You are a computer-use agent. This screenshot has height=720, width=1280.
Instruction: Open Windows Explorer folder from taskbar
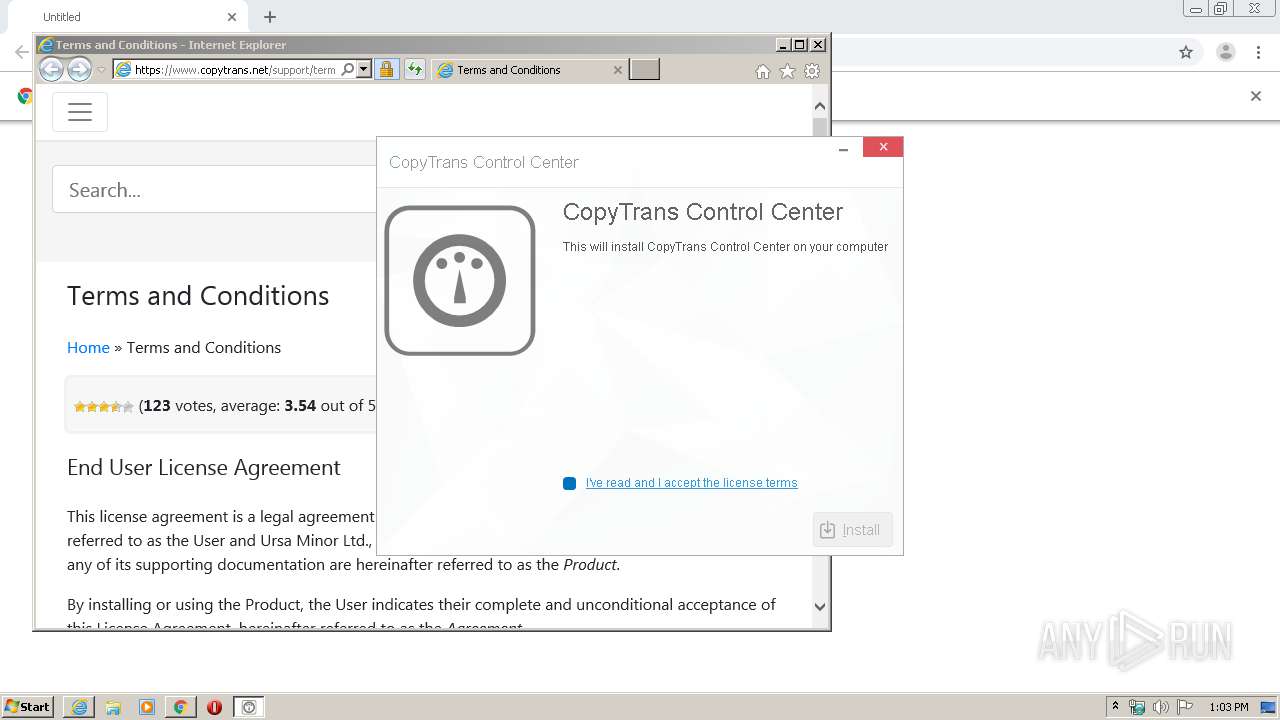(113, 707)
